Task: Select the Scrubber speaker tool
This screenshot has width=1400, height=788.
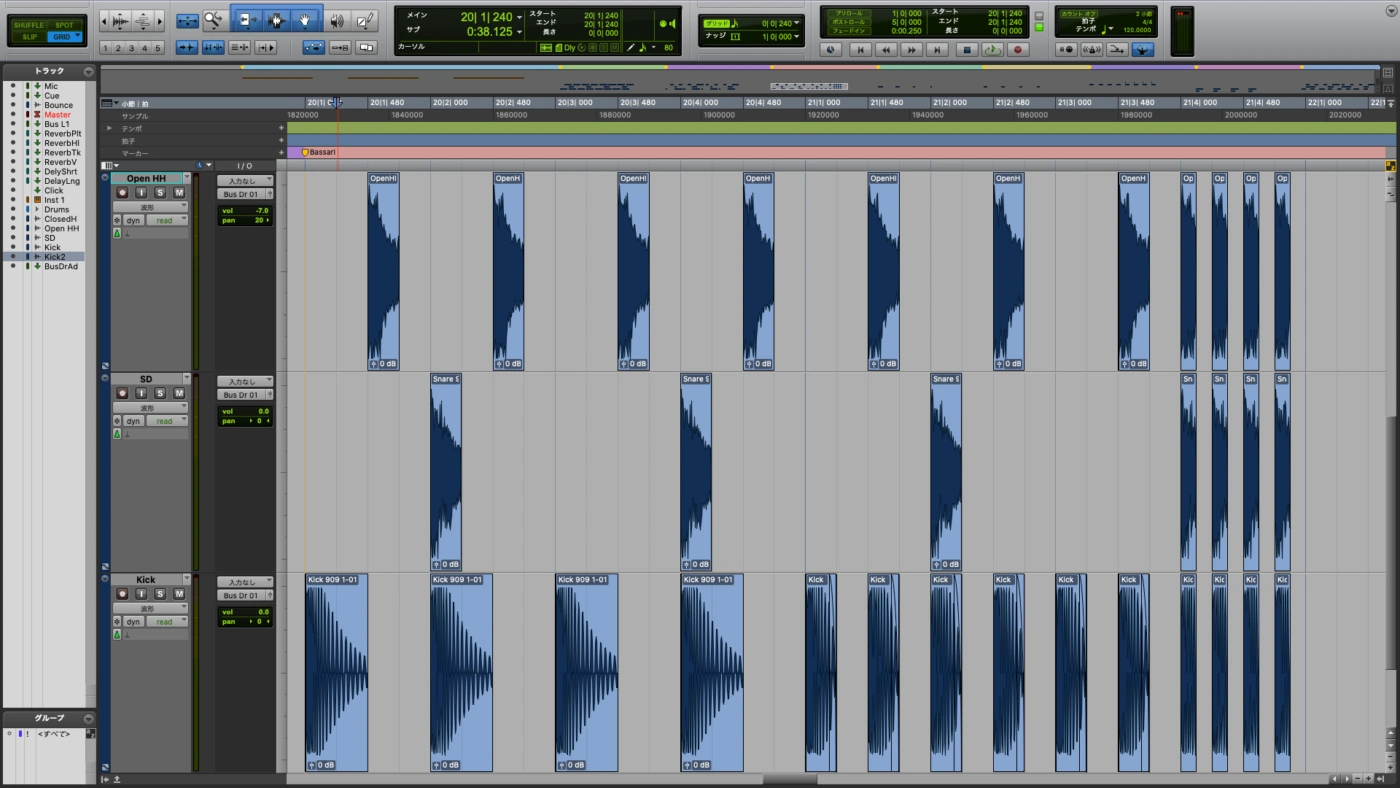Action: click(337, 19)
